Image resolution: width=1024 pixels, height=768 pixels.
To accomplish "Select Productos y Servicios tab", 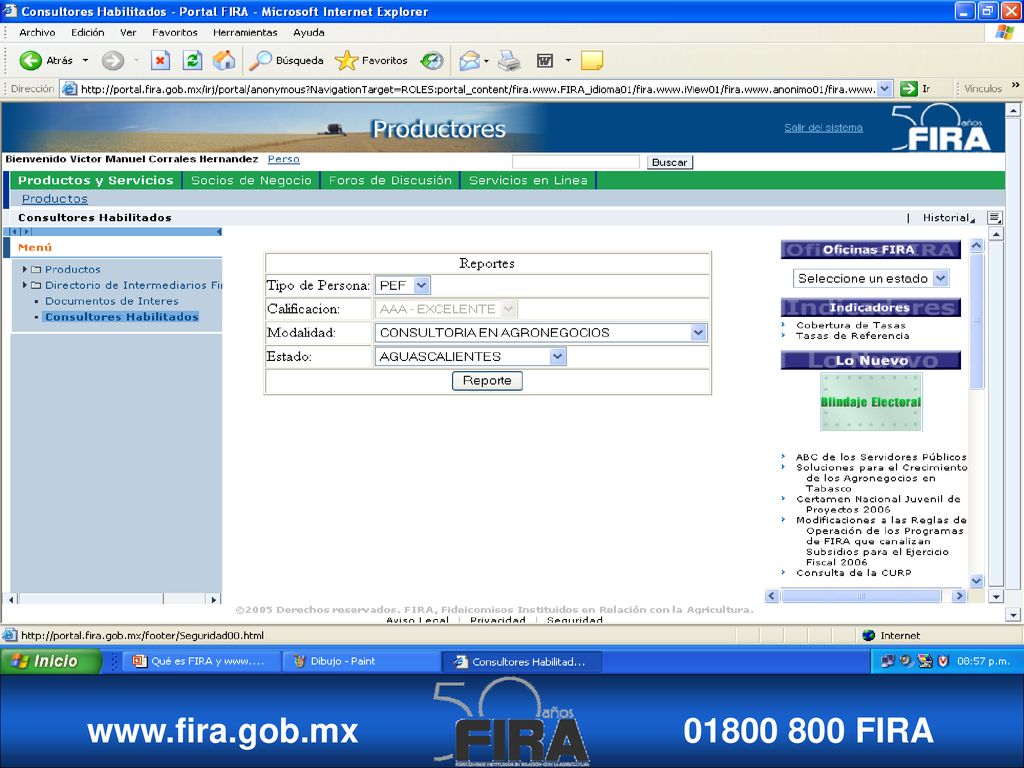I will pyautogui.click(x=95, y=180).
